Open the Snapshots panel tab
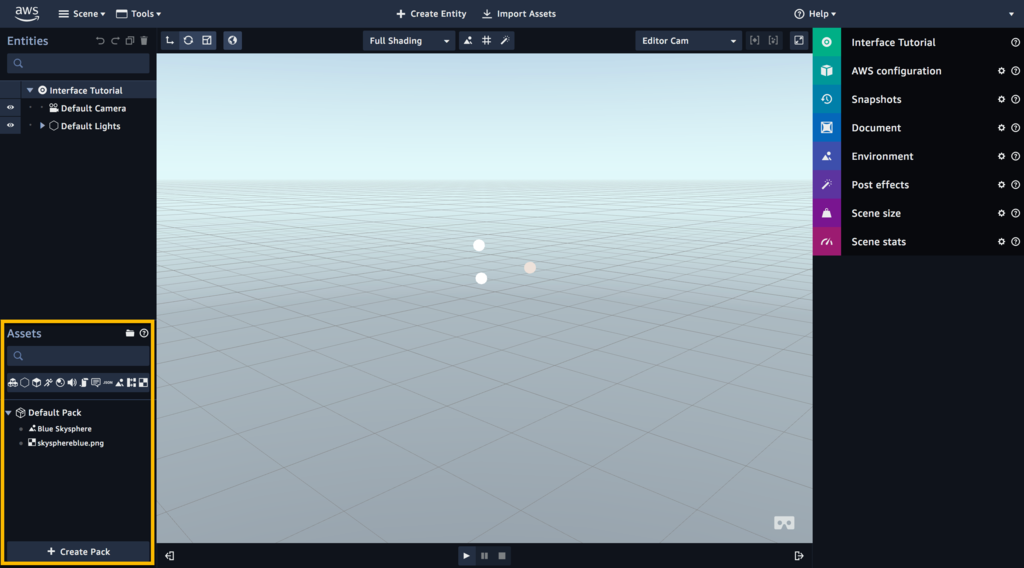 [827, 99]
